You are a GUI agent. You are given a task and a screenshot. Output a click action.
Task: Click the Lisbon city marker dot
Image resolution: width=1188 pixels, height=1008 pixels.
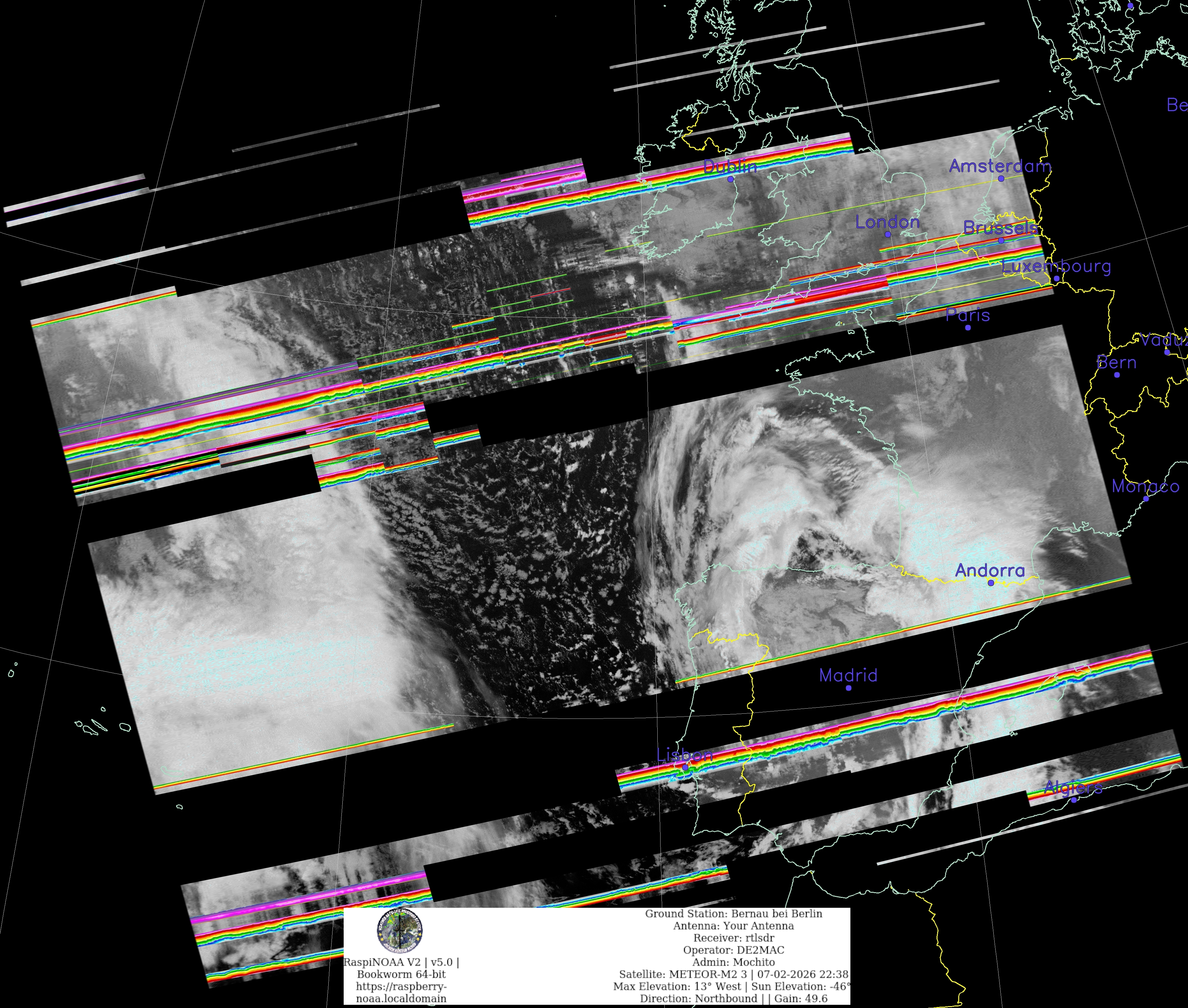(685, 767)
